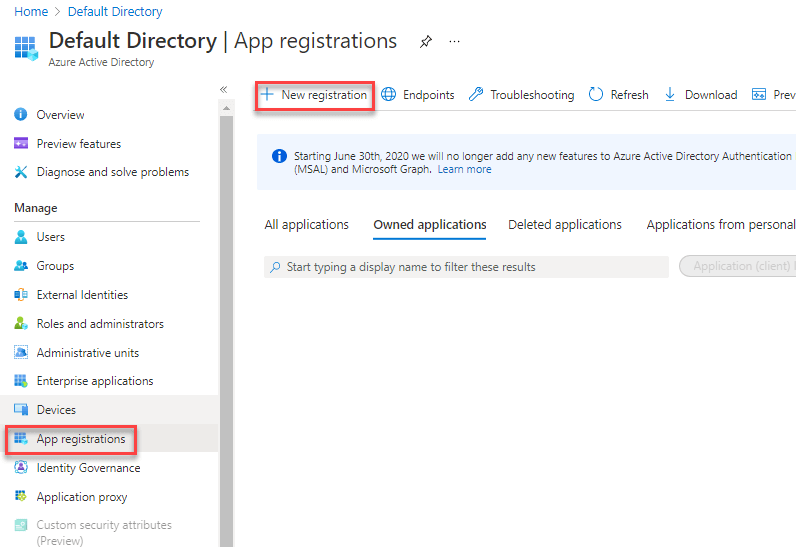Open Custom security attributes (Preview)
The image size is (796, 547).
(104, 532)
